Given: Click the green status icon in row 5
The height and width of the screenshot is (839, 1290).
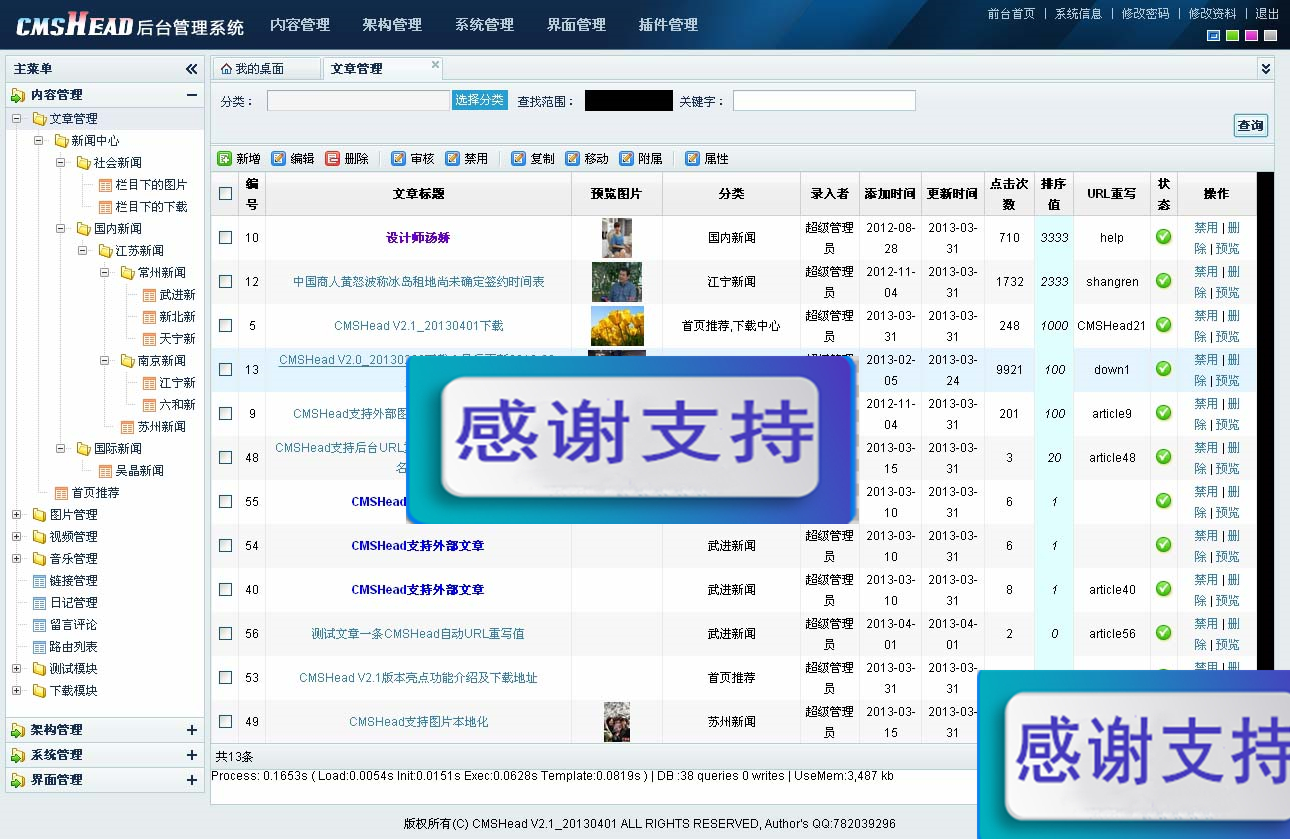Looking at the screenshot, I should tap(1163, 325).
